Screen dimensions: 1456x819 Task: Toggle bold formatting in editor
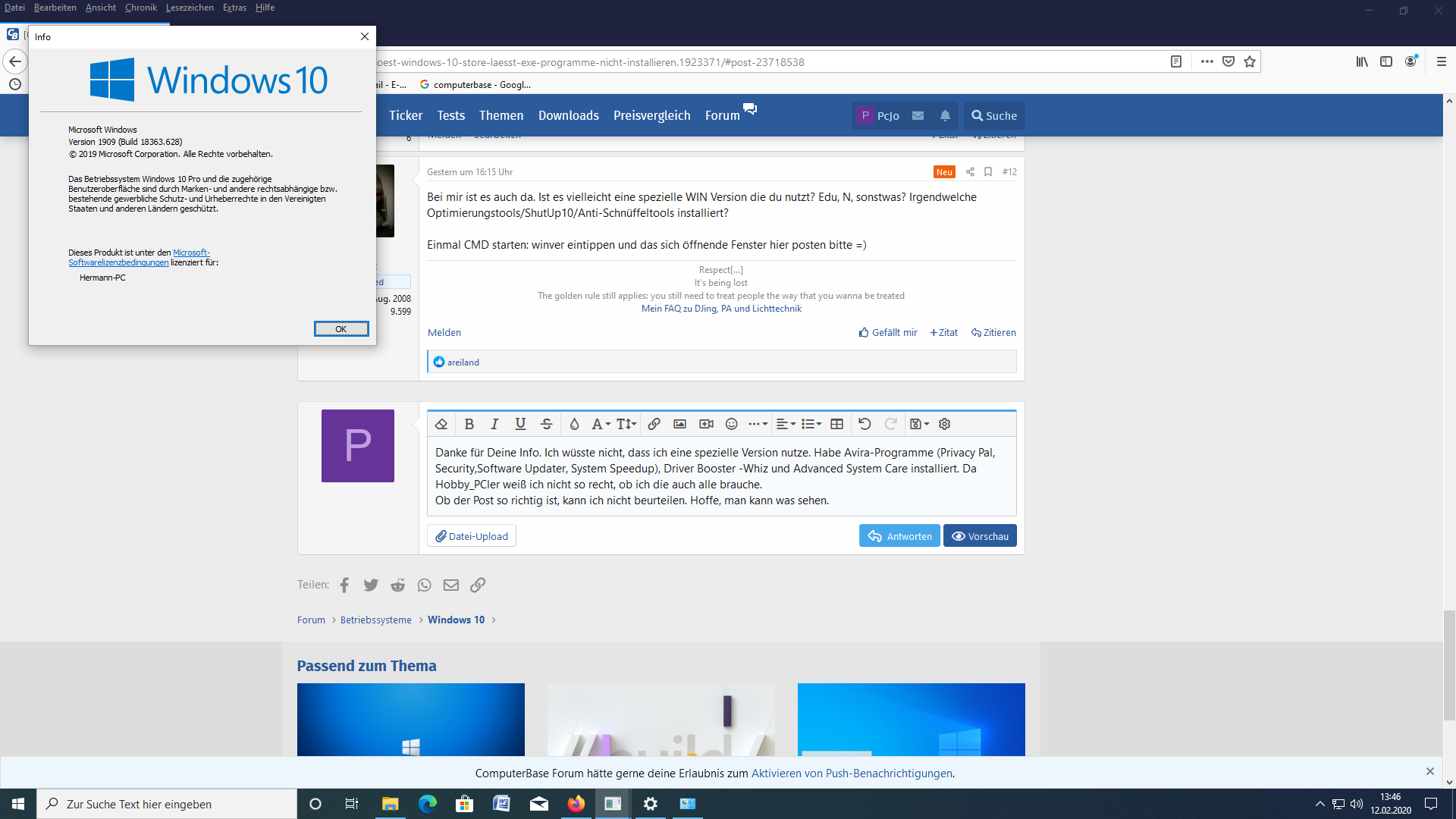[469, 424]
